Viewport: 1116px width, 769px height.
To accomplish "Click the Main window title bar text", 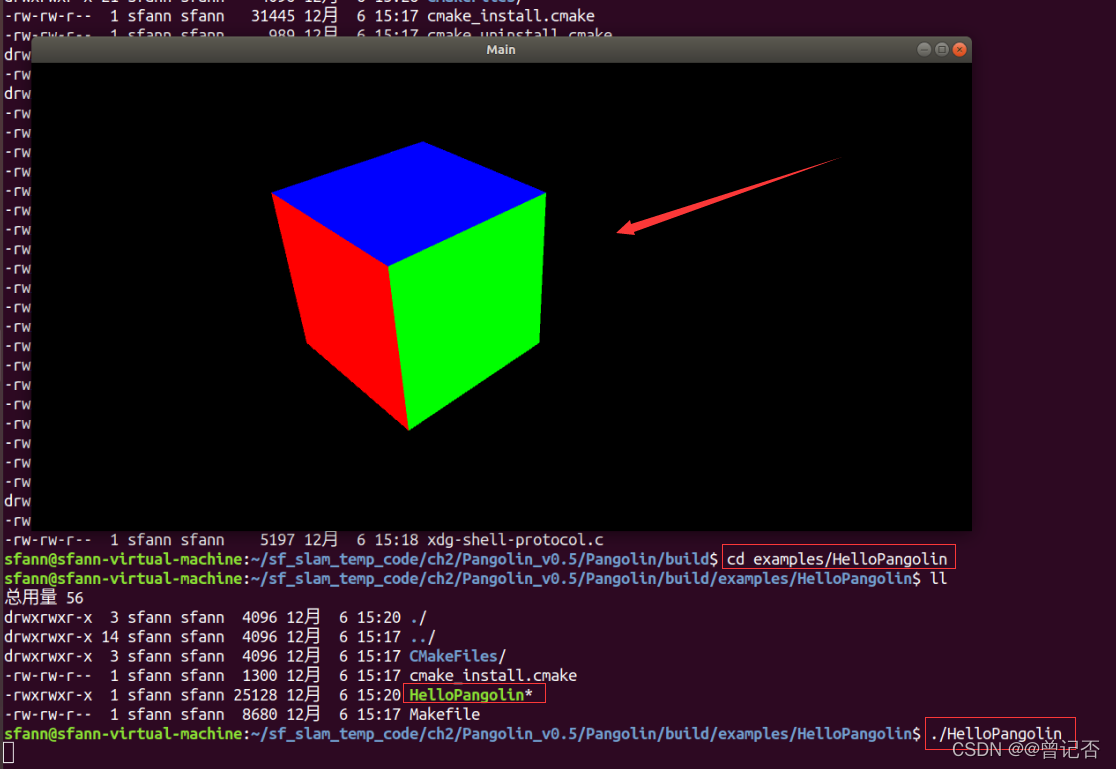I will (500, 50).
